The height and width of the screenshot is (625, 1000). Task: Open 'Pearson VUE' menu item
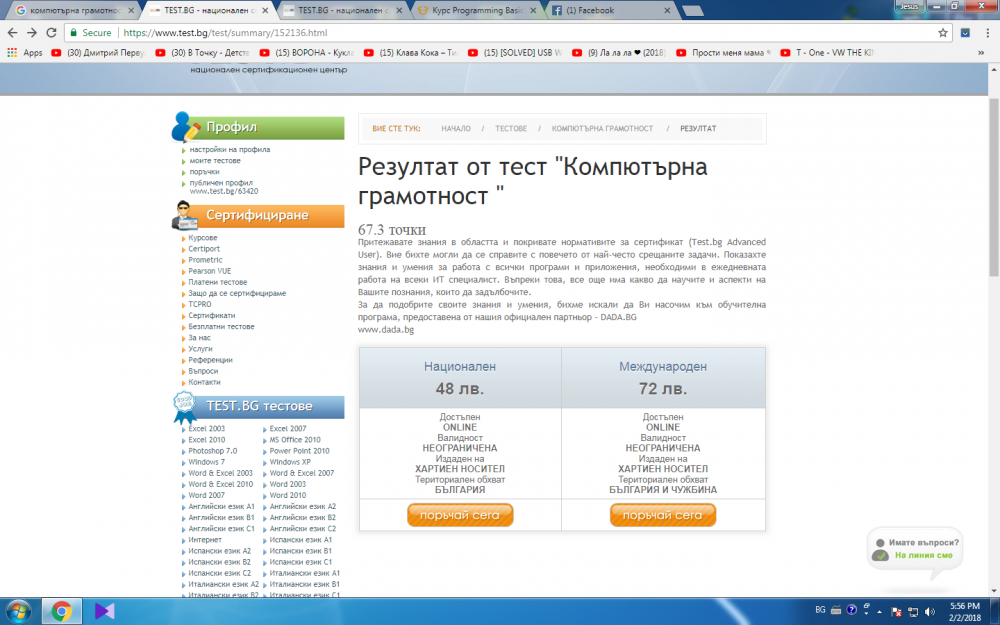(x=210, y=271)
